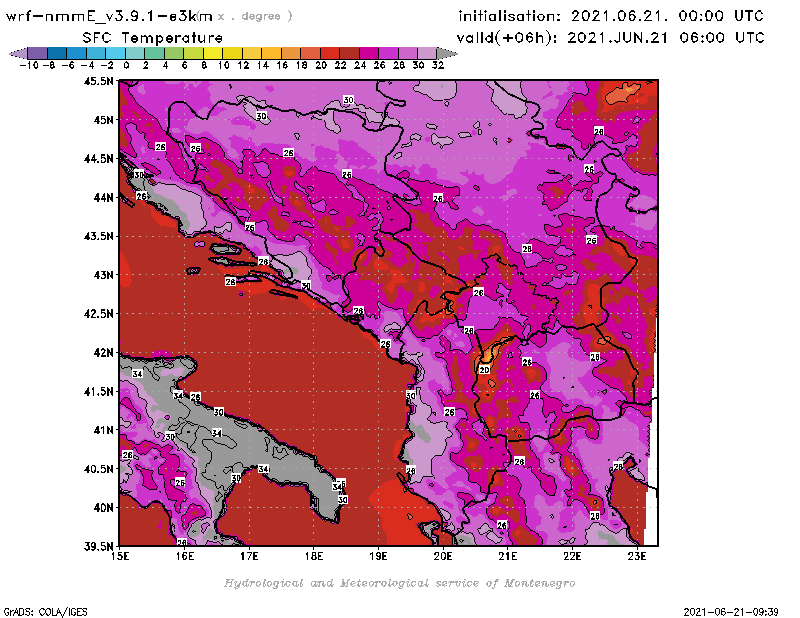Viewport: 800px width, 618px height.
Task: Click the 'SFC Temperature' title
Action: [153, 38]
